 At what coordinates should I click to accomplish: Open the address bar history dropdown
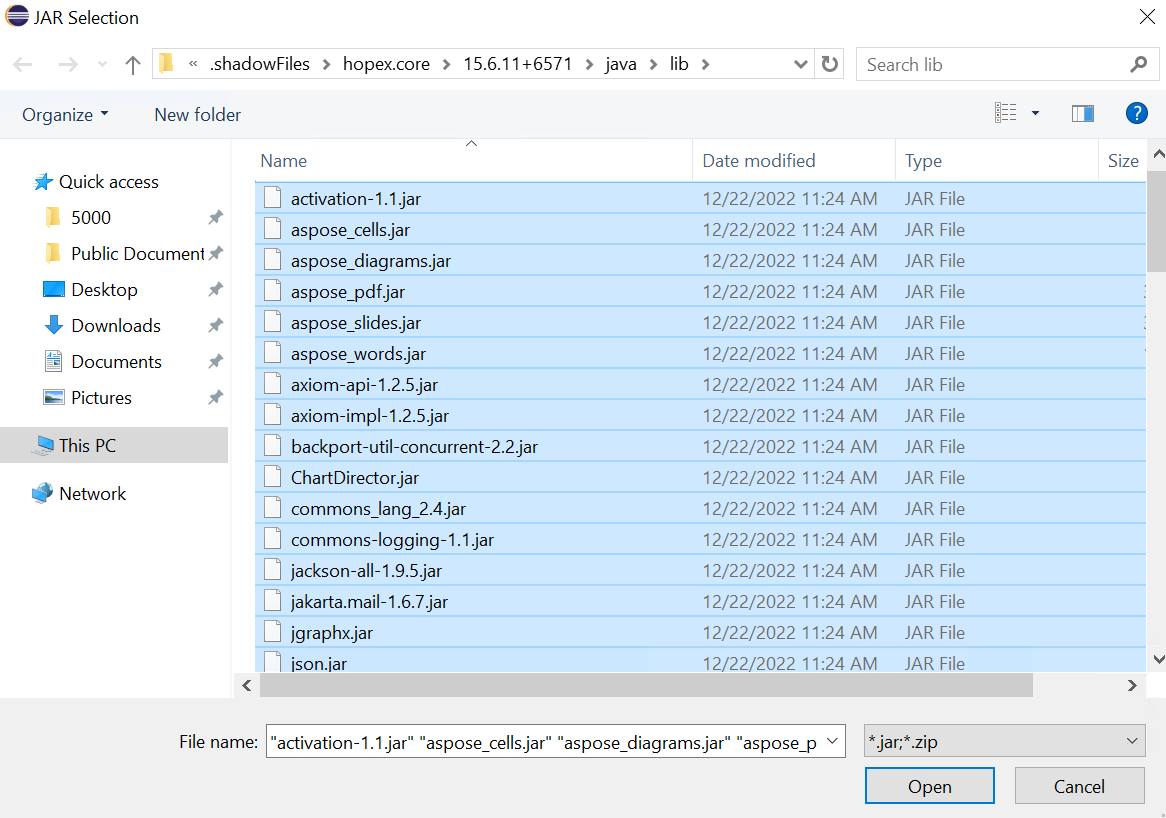click(x=800, y=64)
